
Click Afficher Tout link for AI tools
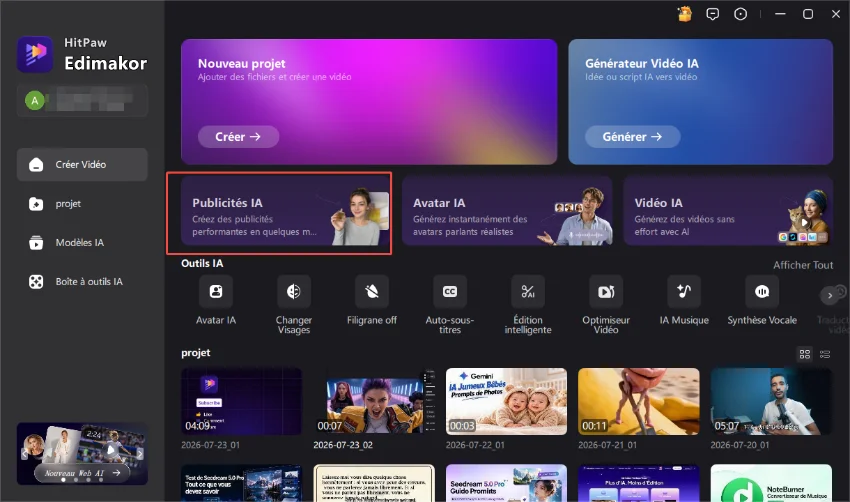click(803, 265)
